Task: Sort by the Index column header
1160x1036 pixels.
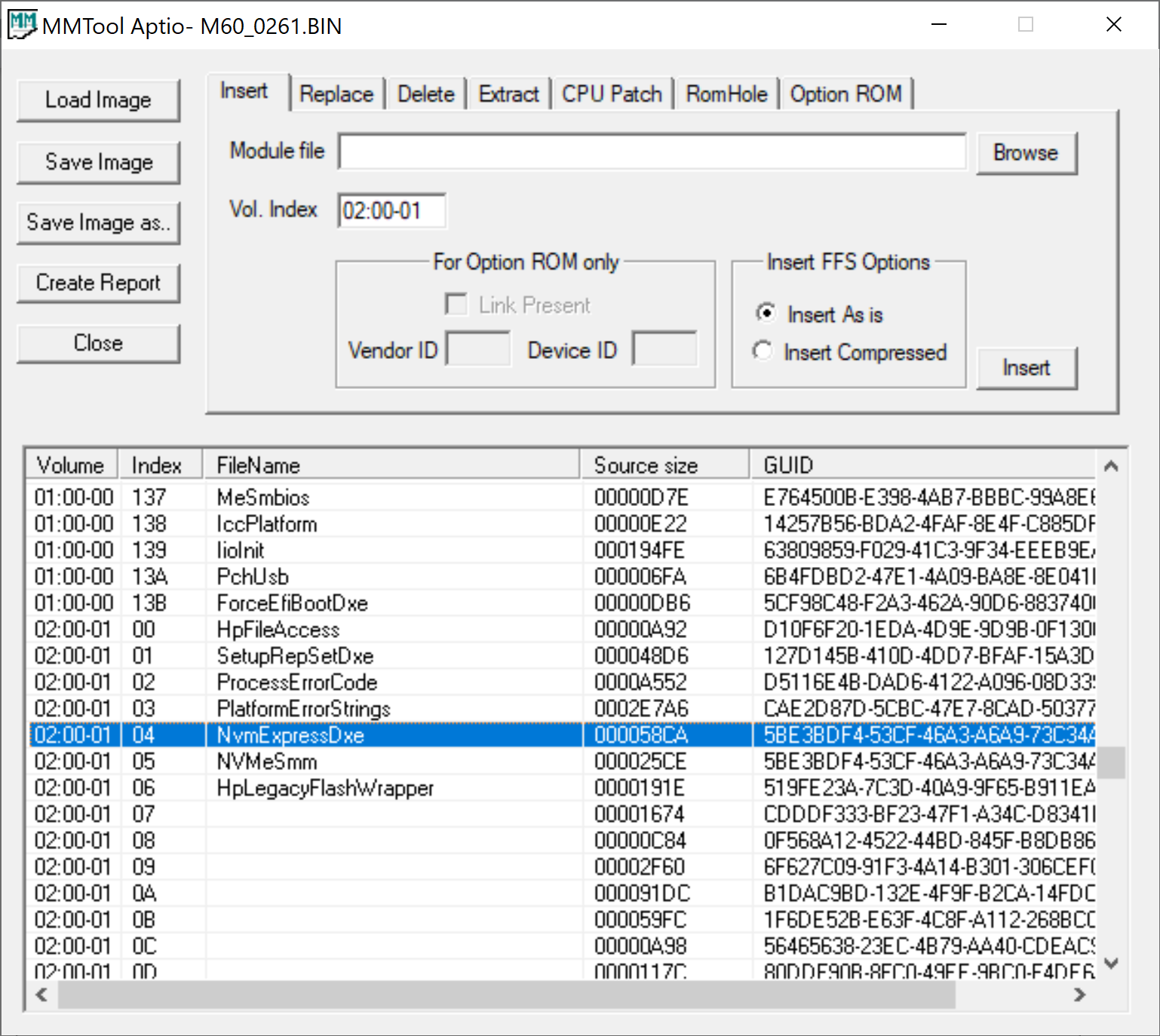Action: point(161,464)
